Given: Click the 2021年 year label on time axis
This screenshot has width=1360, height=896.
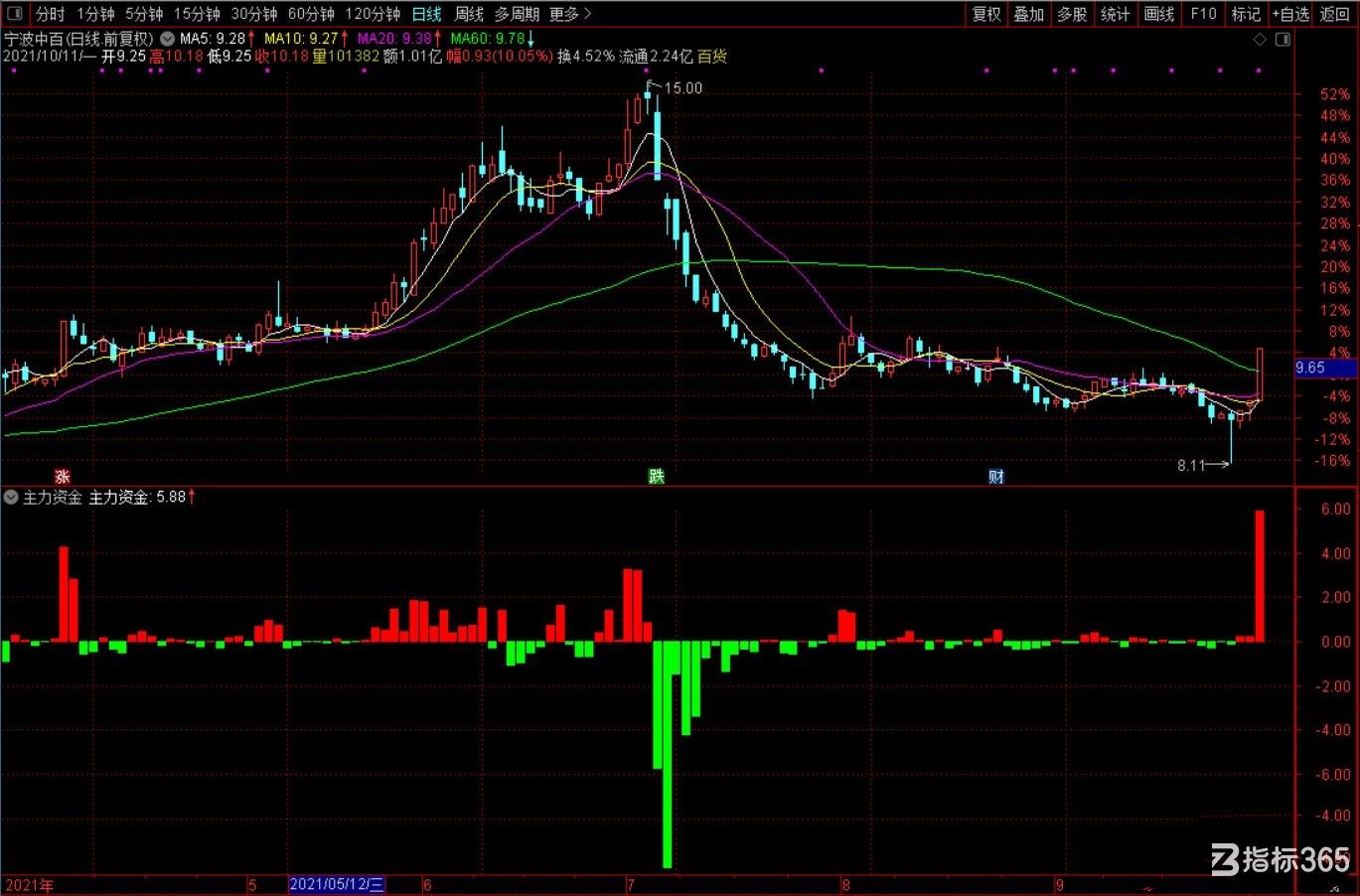Looking at the screenshot, I should point(30,885).
